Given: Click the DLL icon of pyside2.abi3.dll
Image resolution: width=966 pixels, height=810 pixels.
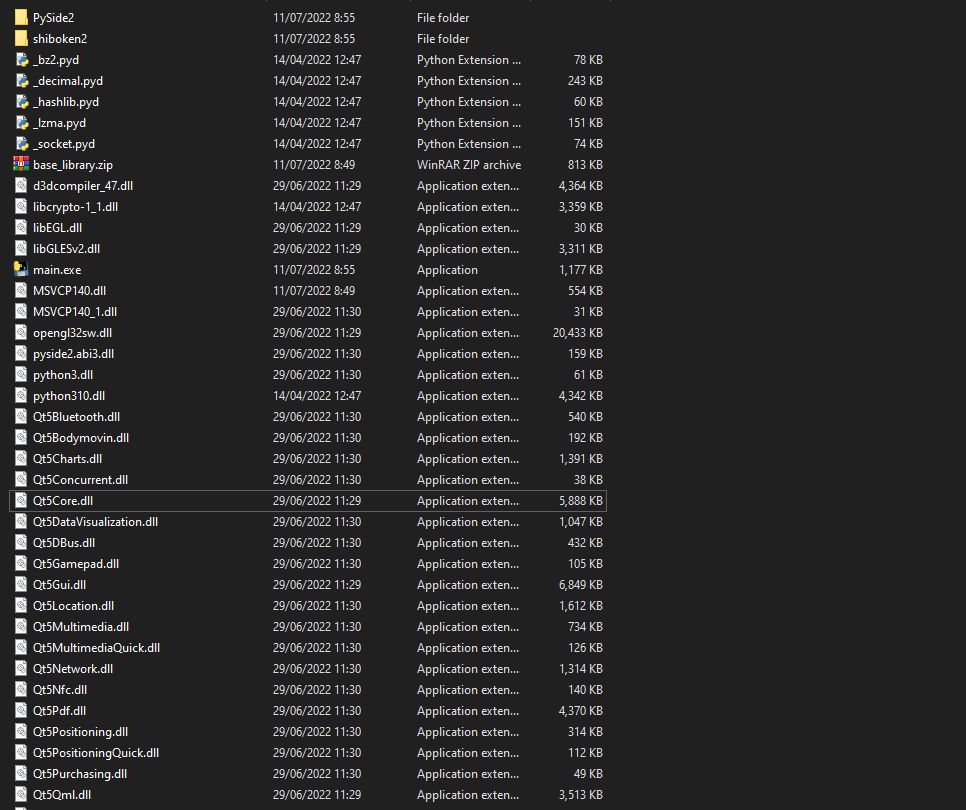Looking at the screenshot, I should tap(22, 354).
